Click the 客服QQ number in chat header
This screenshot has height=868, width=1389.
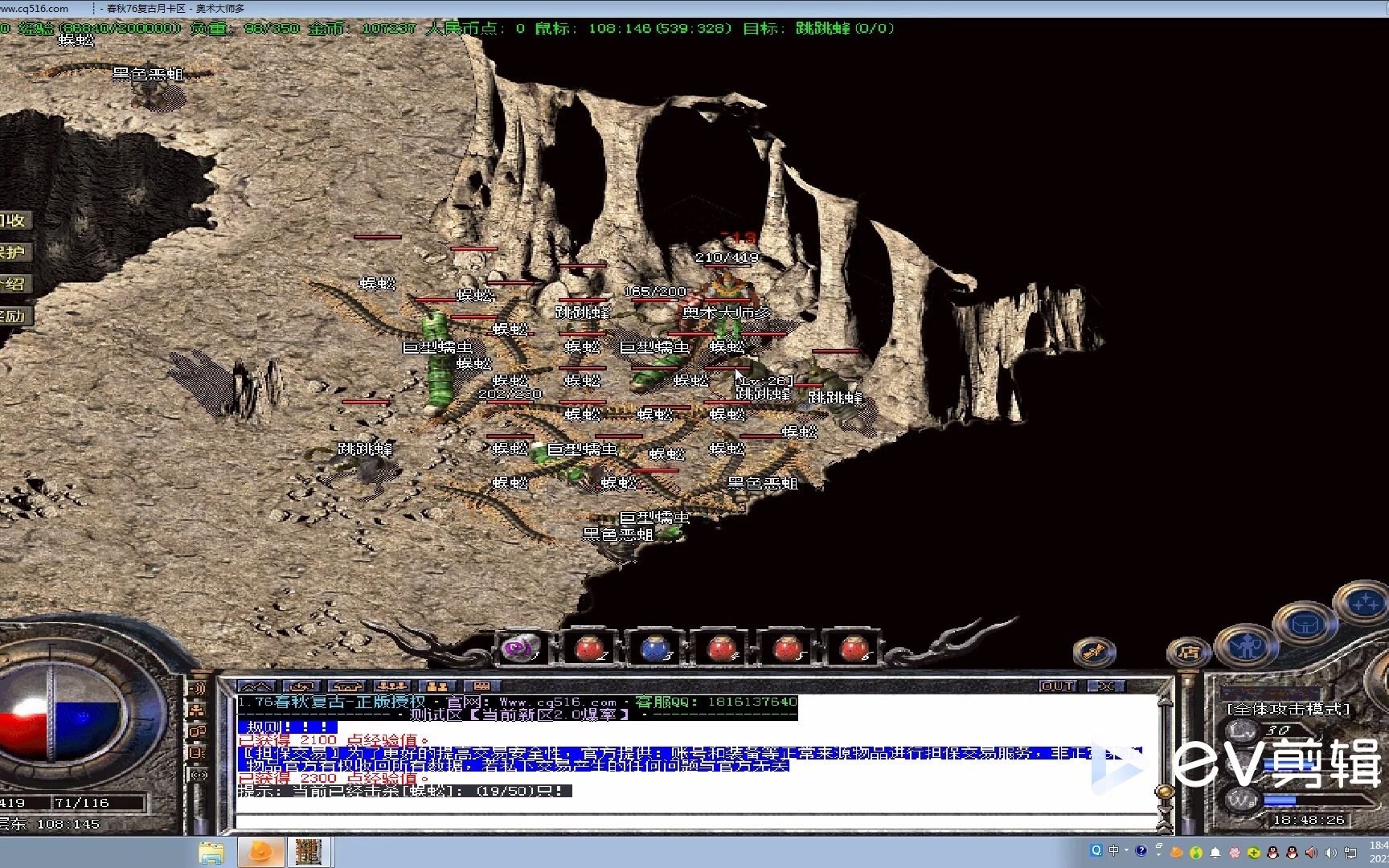(x=716, y=702)
